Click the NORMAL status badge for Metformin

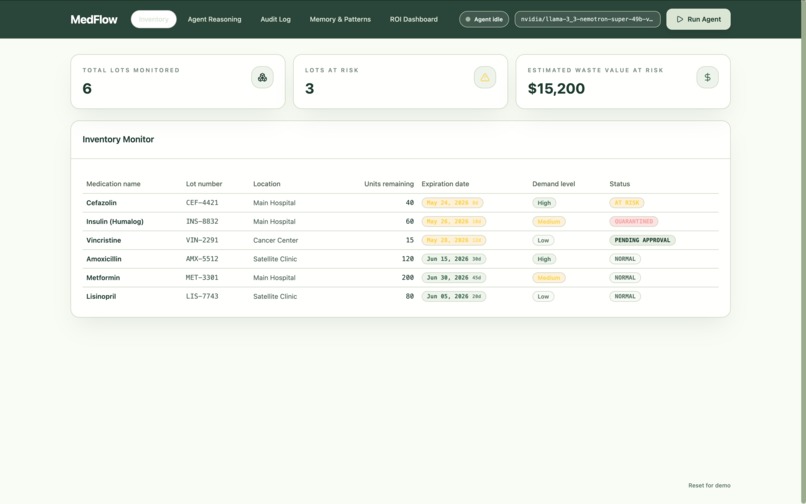(x=625, y=277)
